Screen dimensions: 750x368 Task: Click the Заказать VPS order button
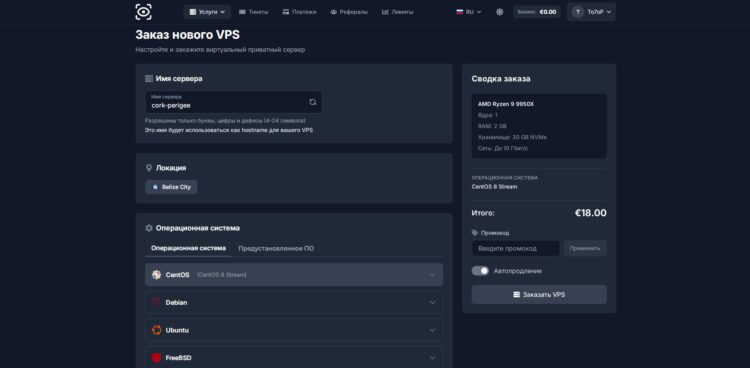coord(539,295)
